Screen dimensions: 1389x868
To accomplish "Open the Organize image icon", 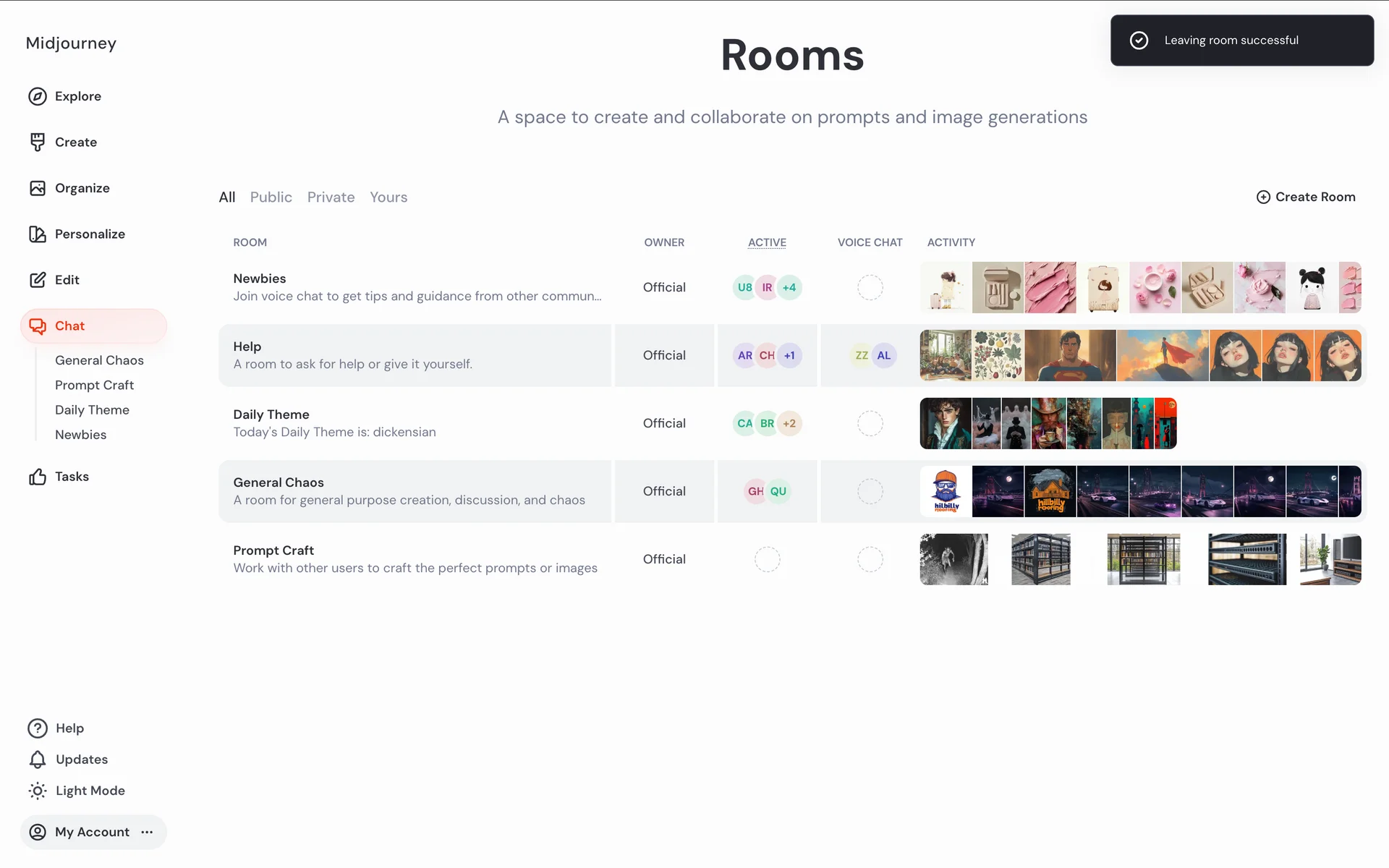I will pyautogui.click(x=38, y=188).
